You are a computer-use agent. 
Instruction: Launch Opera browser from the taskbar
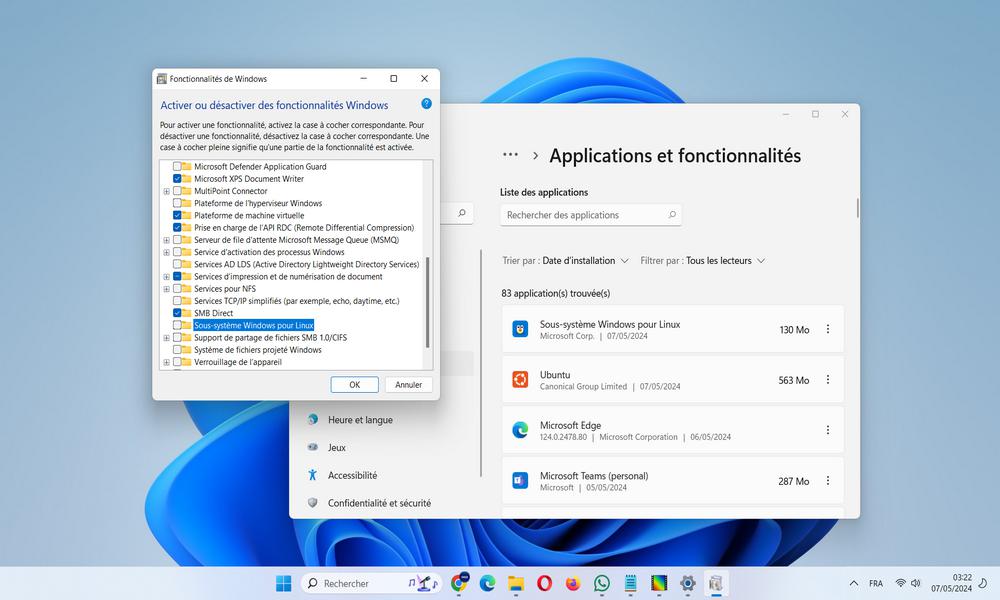click(544, 583)
